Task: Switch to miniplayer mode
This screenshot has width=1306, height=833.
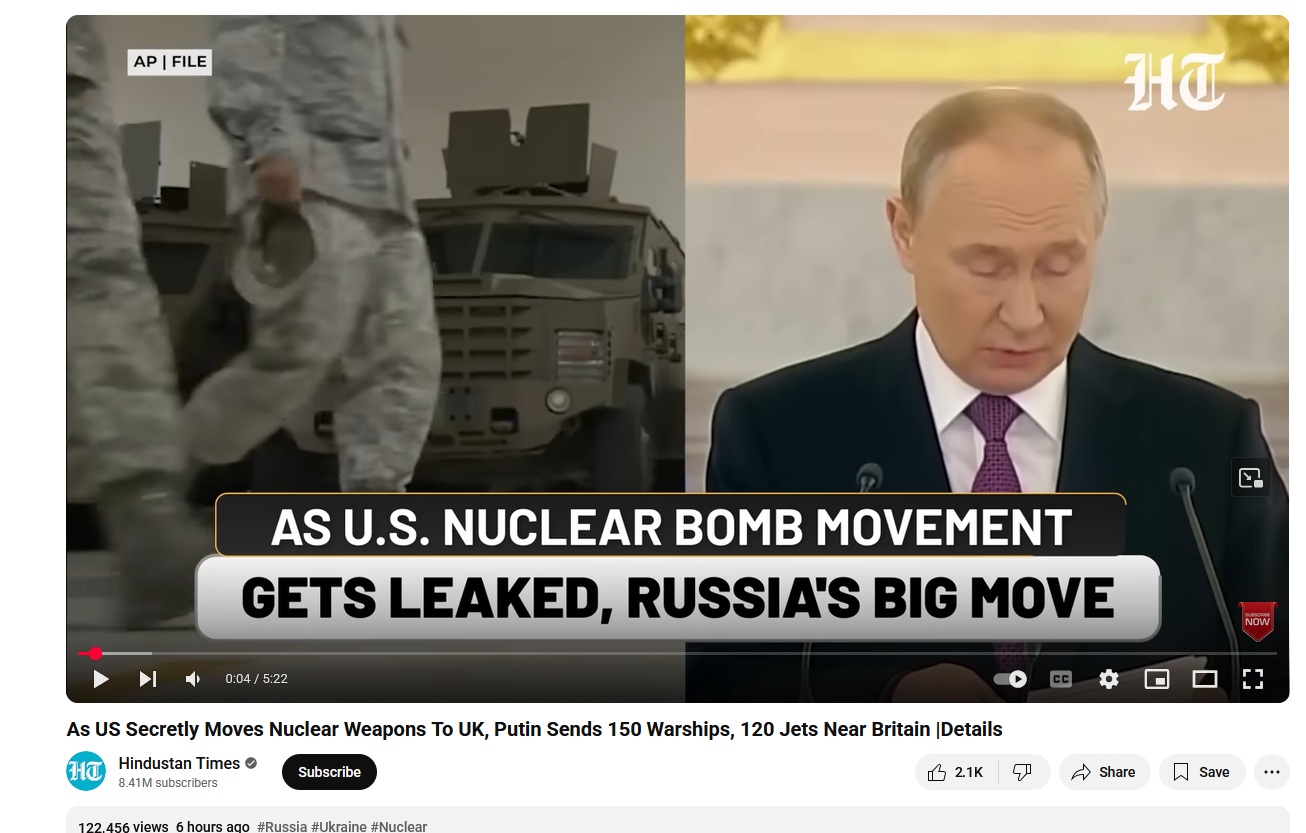Action: tap(1157, 679)
